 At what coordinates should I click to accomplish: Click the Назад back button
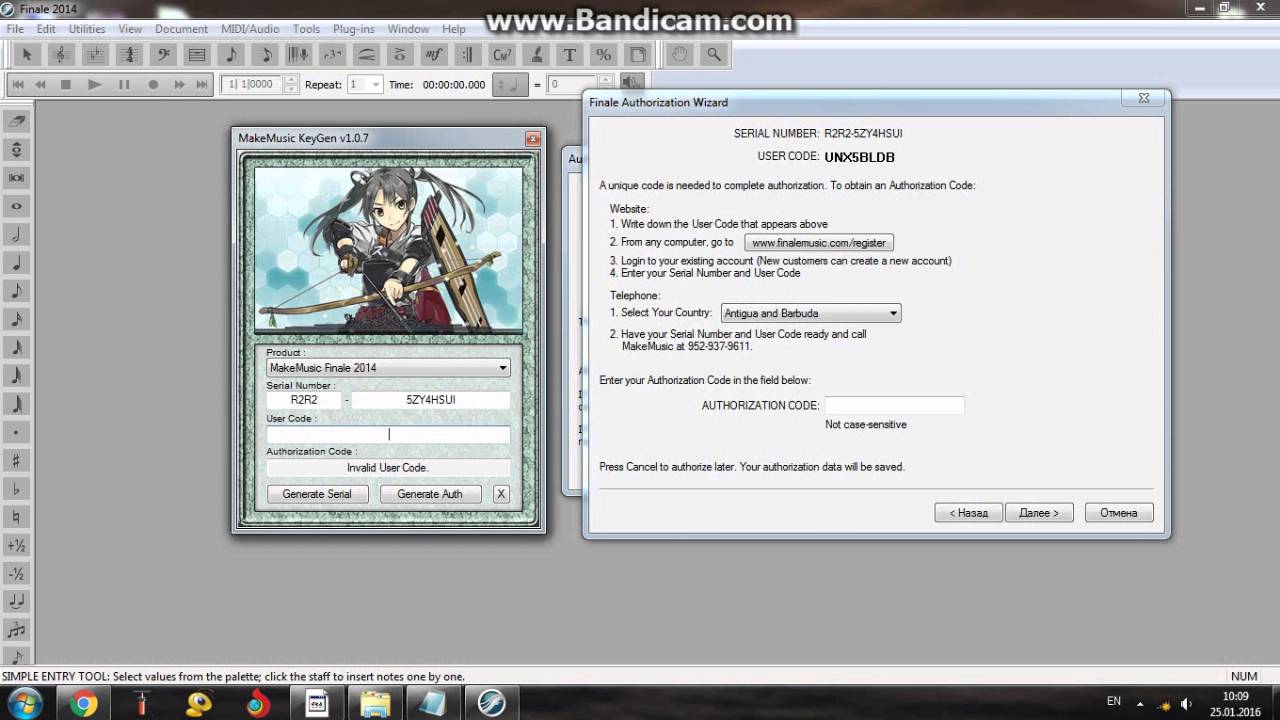(x=968, y=513)
